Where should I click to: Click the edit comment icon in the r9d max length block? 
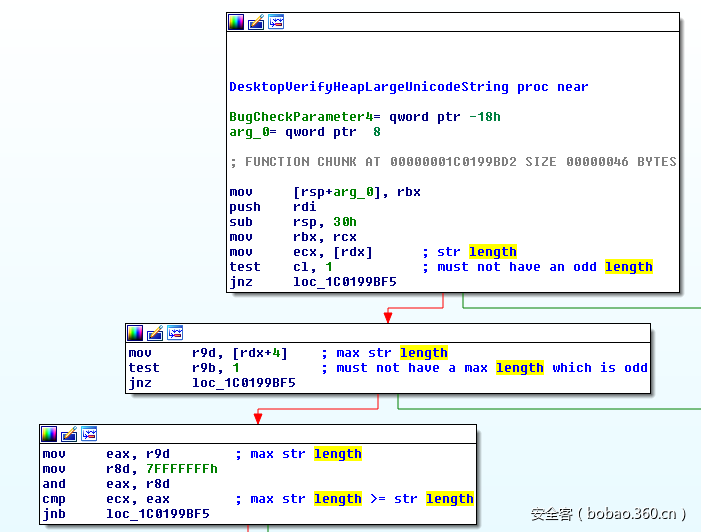point(155,333)
